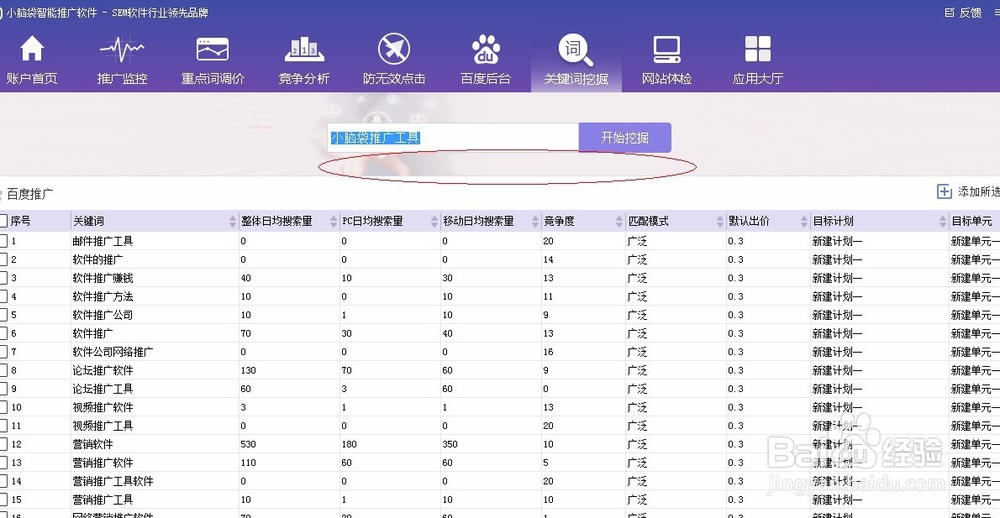The image size is (1000, 518).
Task: Check the row 12 营销软件 checkbox
Action: click(3, 444)
